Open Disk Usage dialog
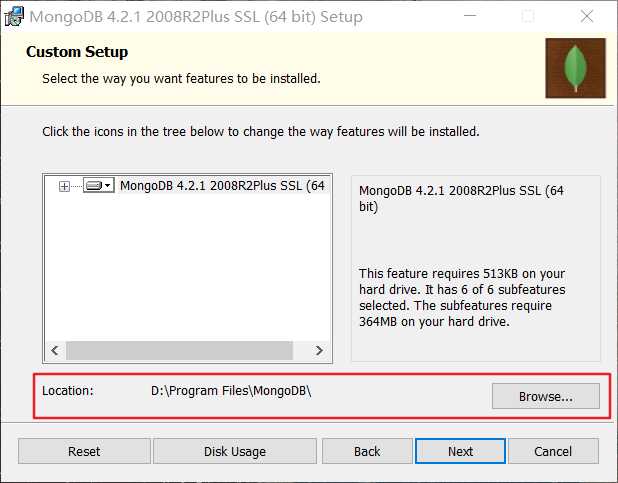The width and height of the screenshot is (618, 483). [x=235, y=451]
